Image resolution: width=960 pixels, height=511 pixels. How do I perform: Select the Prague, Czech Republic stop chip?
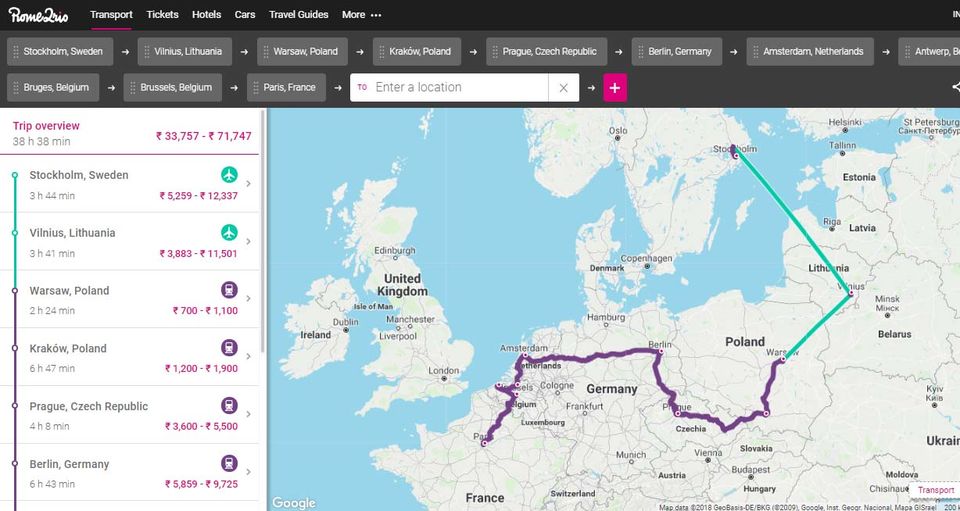point(547,51)
